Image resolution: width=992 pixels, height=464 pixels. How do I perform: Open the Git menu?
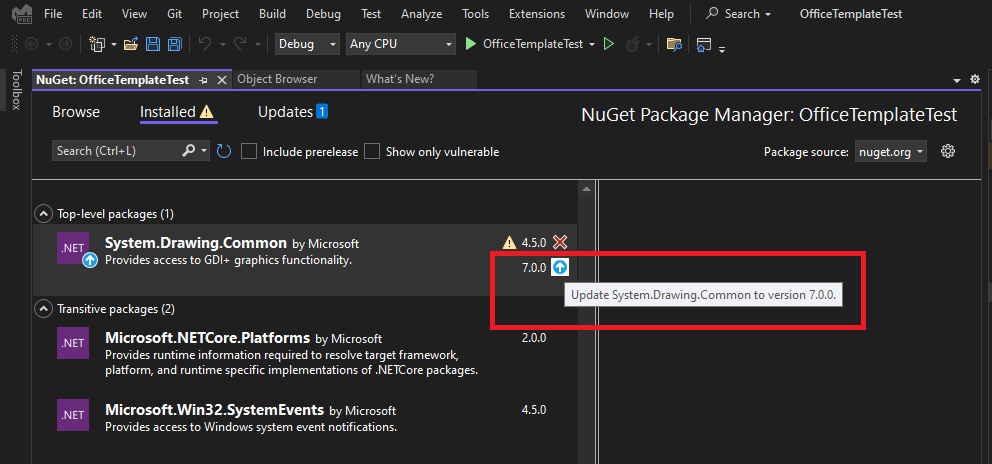coord(175,13)
